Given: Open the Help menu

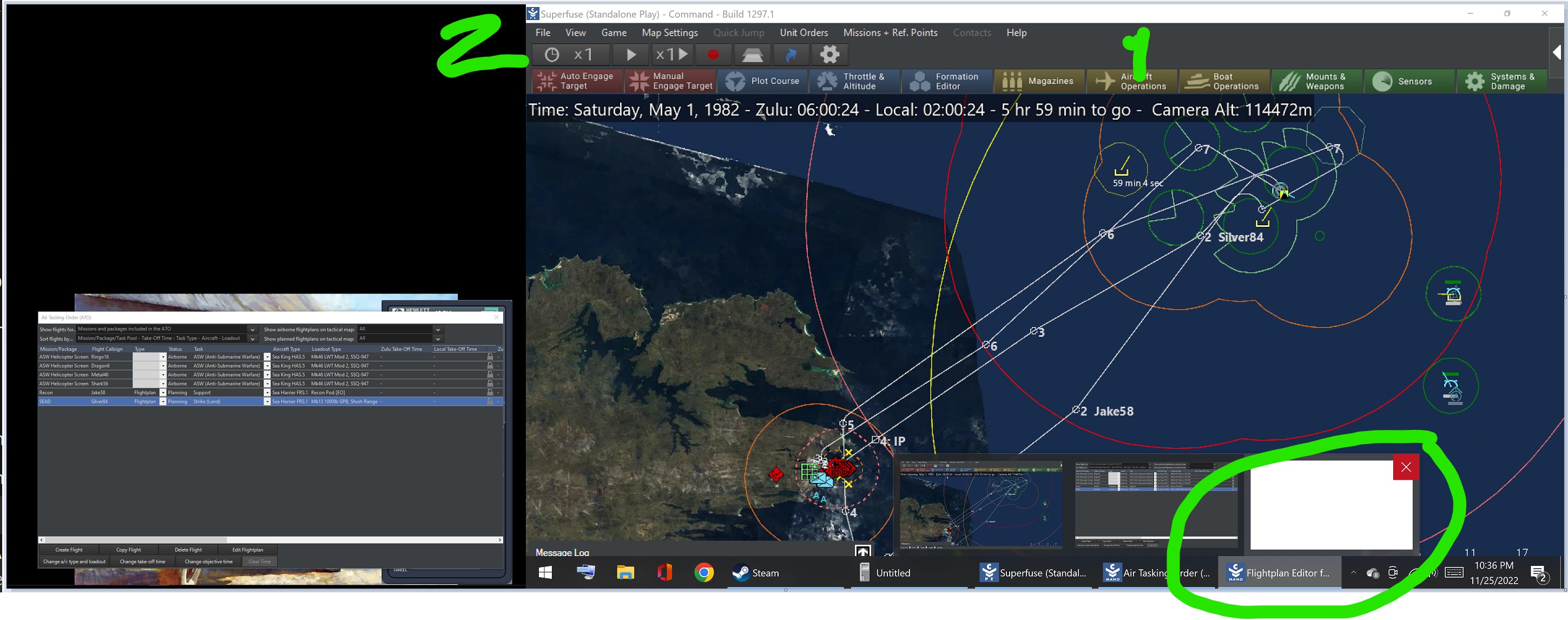Looking at the screenshot, I should pos(1016,33).
